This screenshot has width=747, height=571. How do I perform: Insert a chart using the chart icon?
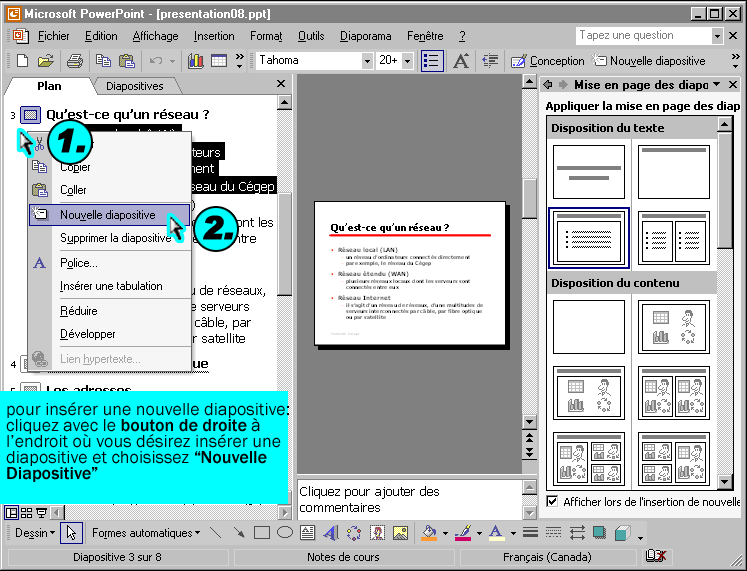coord(195,61)
